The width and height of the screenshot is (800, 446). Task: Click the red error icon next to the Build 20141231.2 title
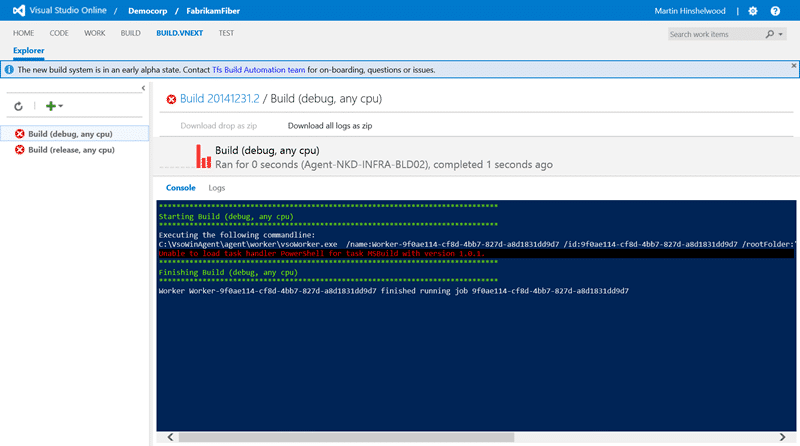171,99
